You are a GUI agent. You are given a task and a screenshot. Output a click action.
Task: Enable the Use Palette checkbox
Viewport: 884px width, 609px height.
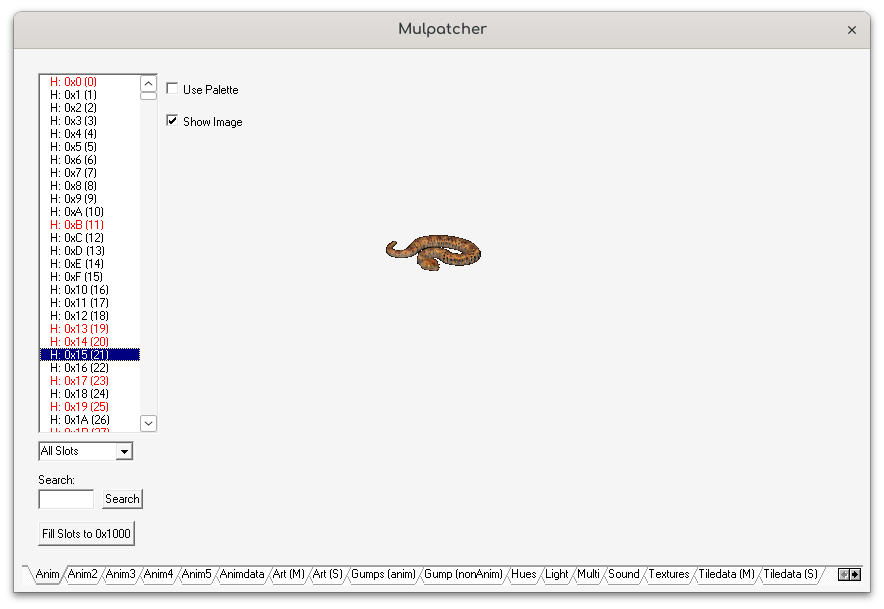click(x=172, y=89)
